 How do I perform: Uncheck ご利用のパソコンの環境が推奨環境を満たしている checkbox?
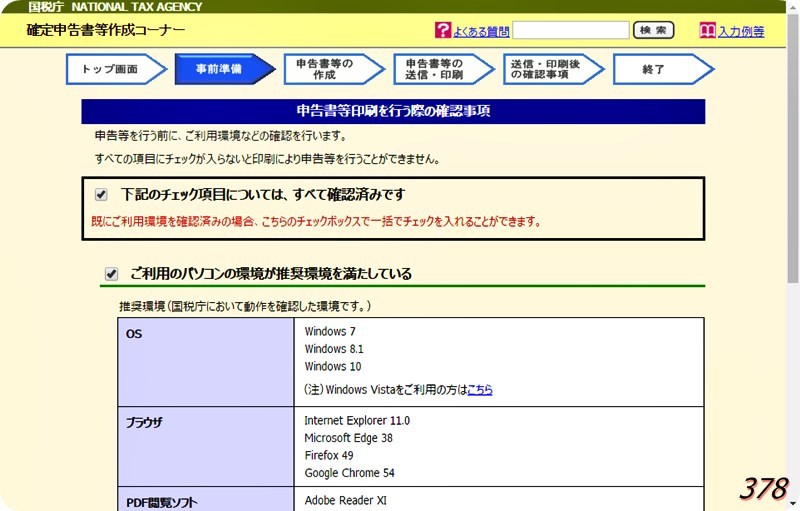point(111,274)
